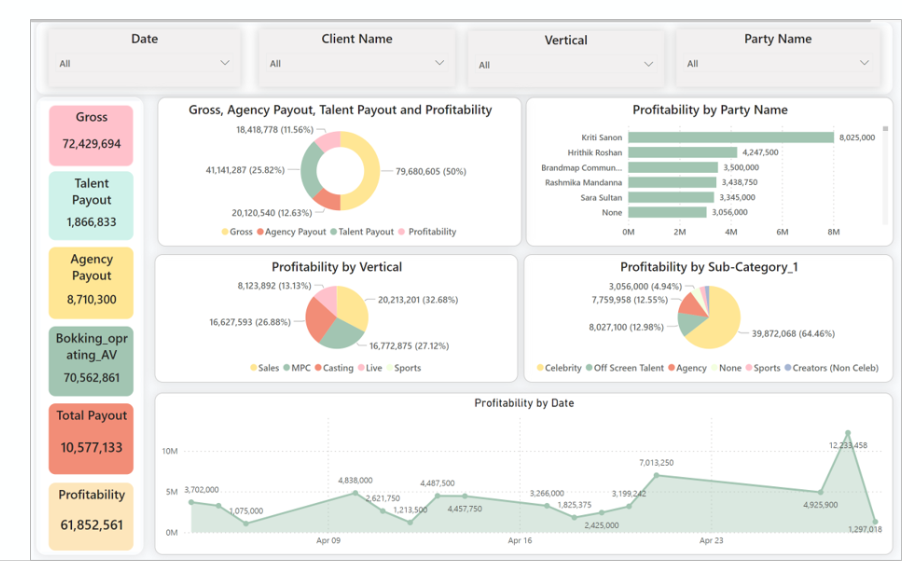This screenshot has width=902, height=561.
Task: Click the 12,233,458 peak data point
Action: [x=848, y=433]
